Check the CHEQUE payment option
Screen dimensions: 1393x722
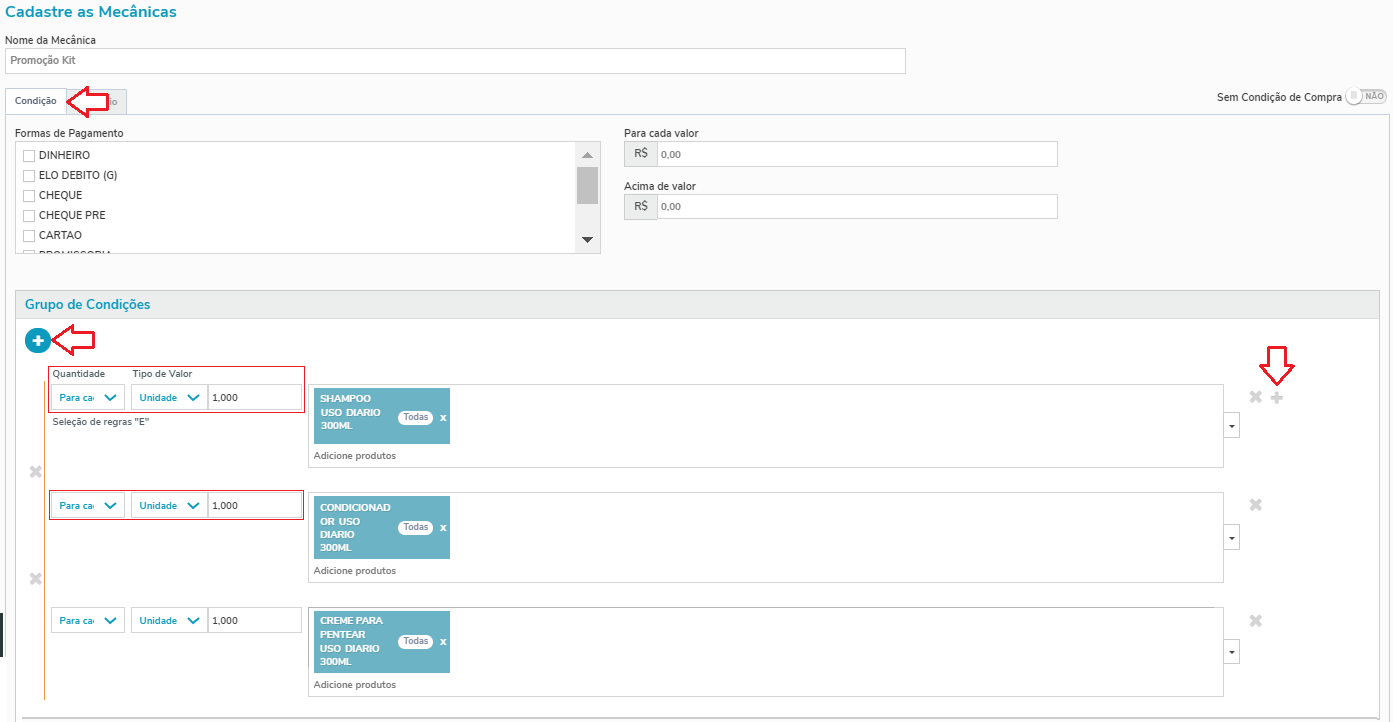(x=29, y=196)
